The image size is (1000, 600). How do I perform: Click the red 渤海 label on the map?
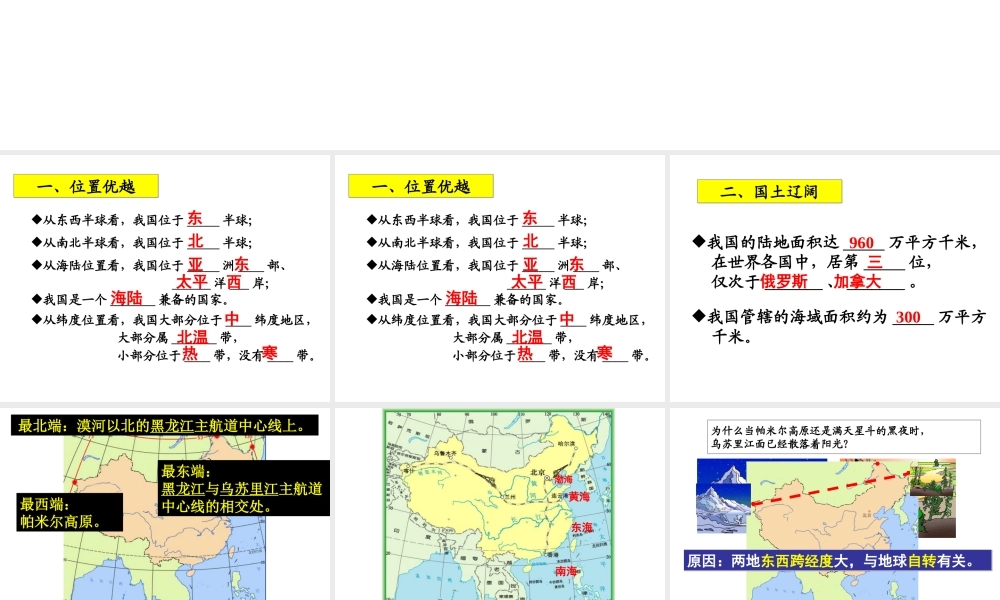click(563, 479)
